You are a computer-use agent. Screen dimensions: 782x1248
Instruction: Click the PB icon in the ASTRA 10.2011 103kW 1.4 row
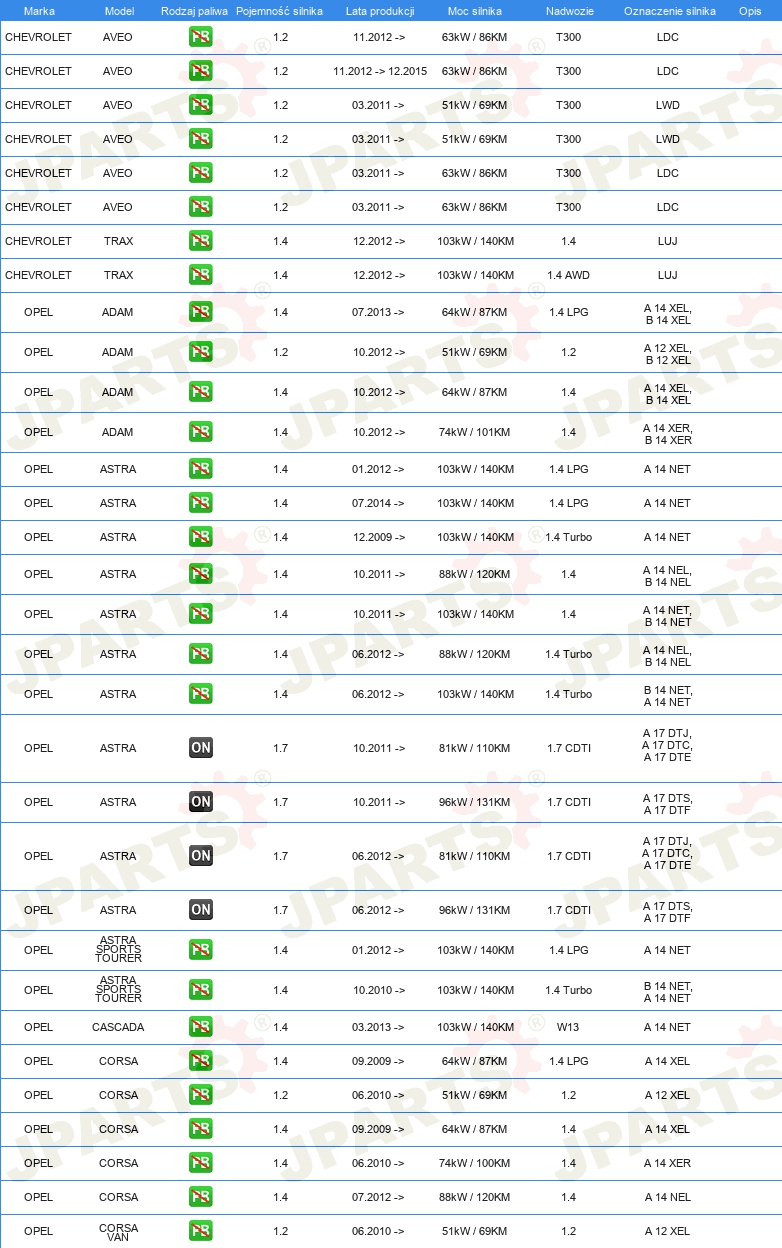(x=201, y=613)
